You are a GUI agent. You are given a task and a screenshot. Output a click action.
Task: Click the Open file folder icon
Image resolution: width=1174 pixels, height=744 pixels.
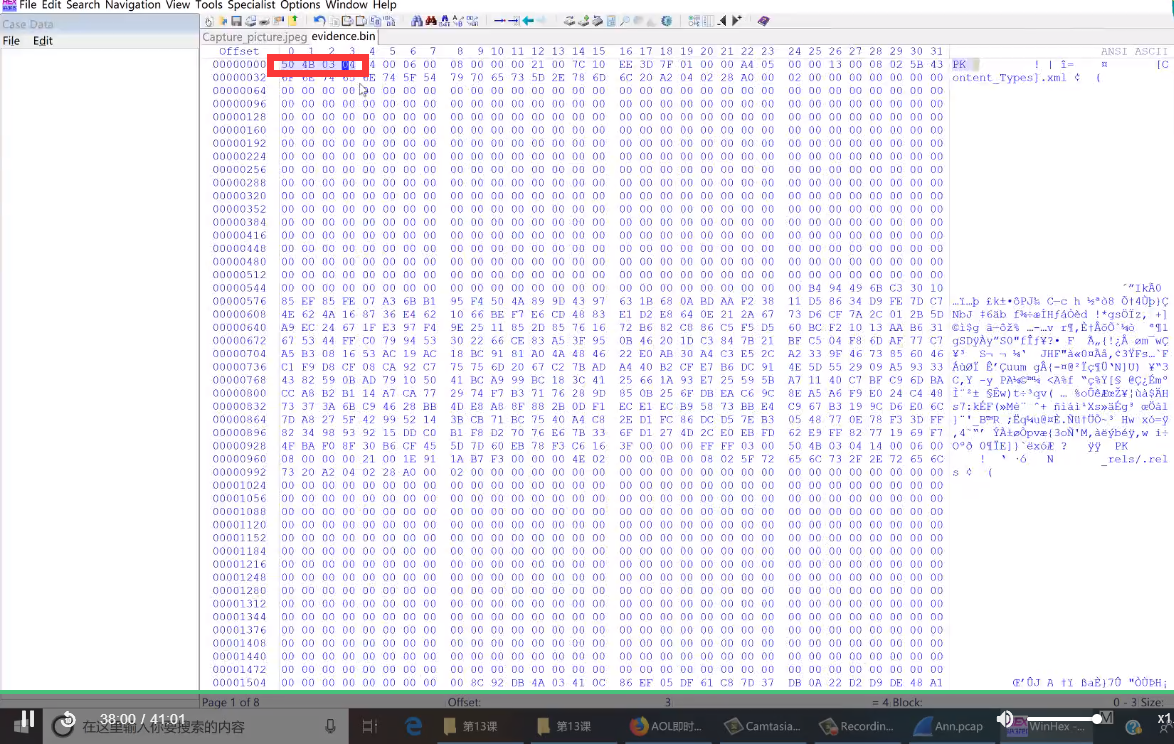(x=222, y=21)
